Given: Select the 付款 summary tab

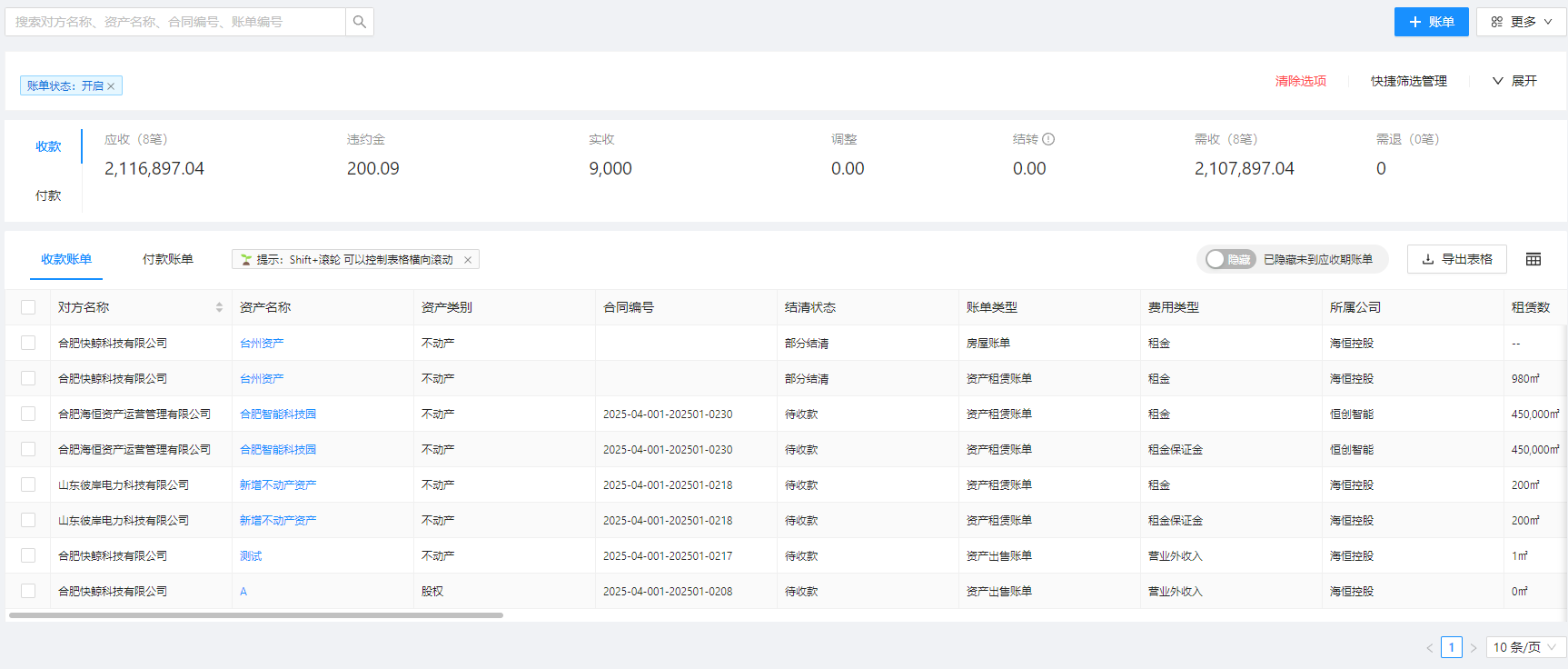Looking at the screenshot, I should click(x=48, y=195).
